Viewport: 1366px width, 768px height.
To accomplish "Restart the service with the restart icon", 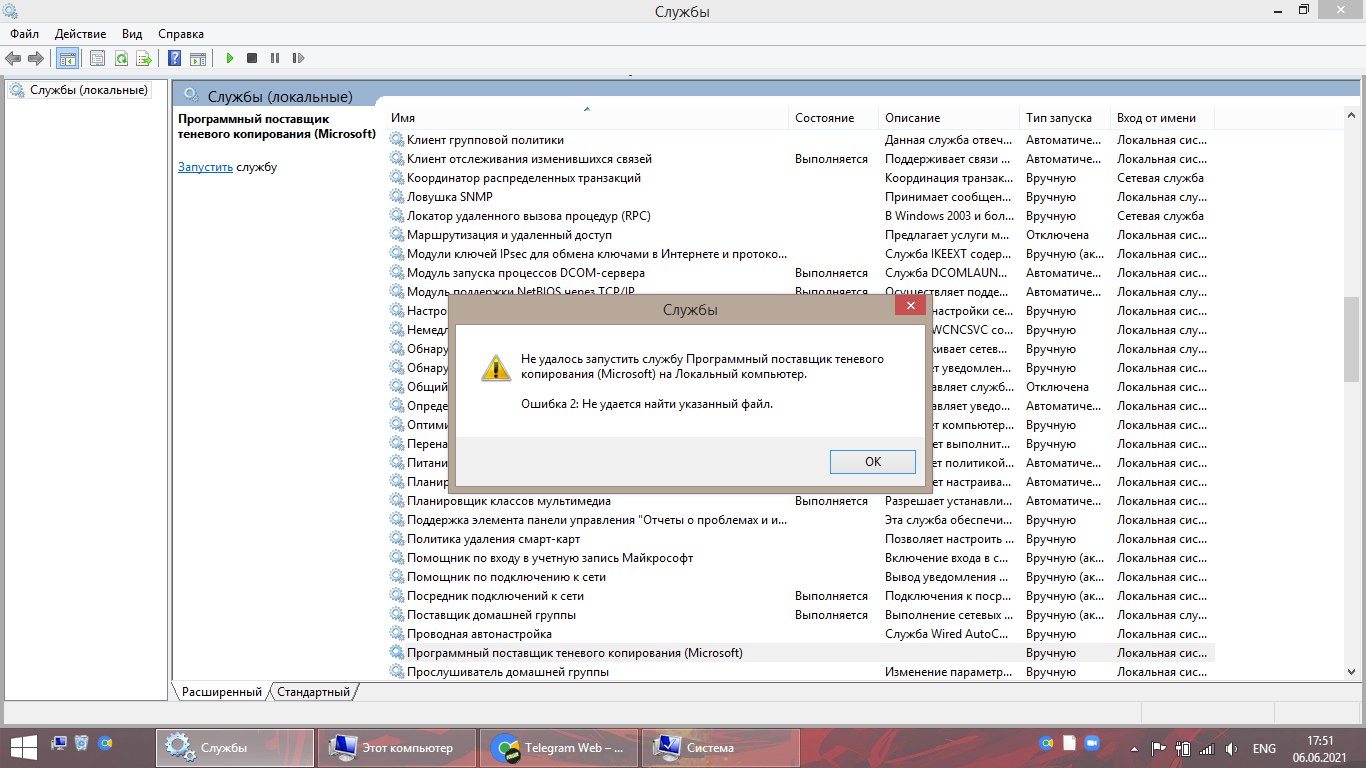I will pyautogui.click(x=298, y=59).
